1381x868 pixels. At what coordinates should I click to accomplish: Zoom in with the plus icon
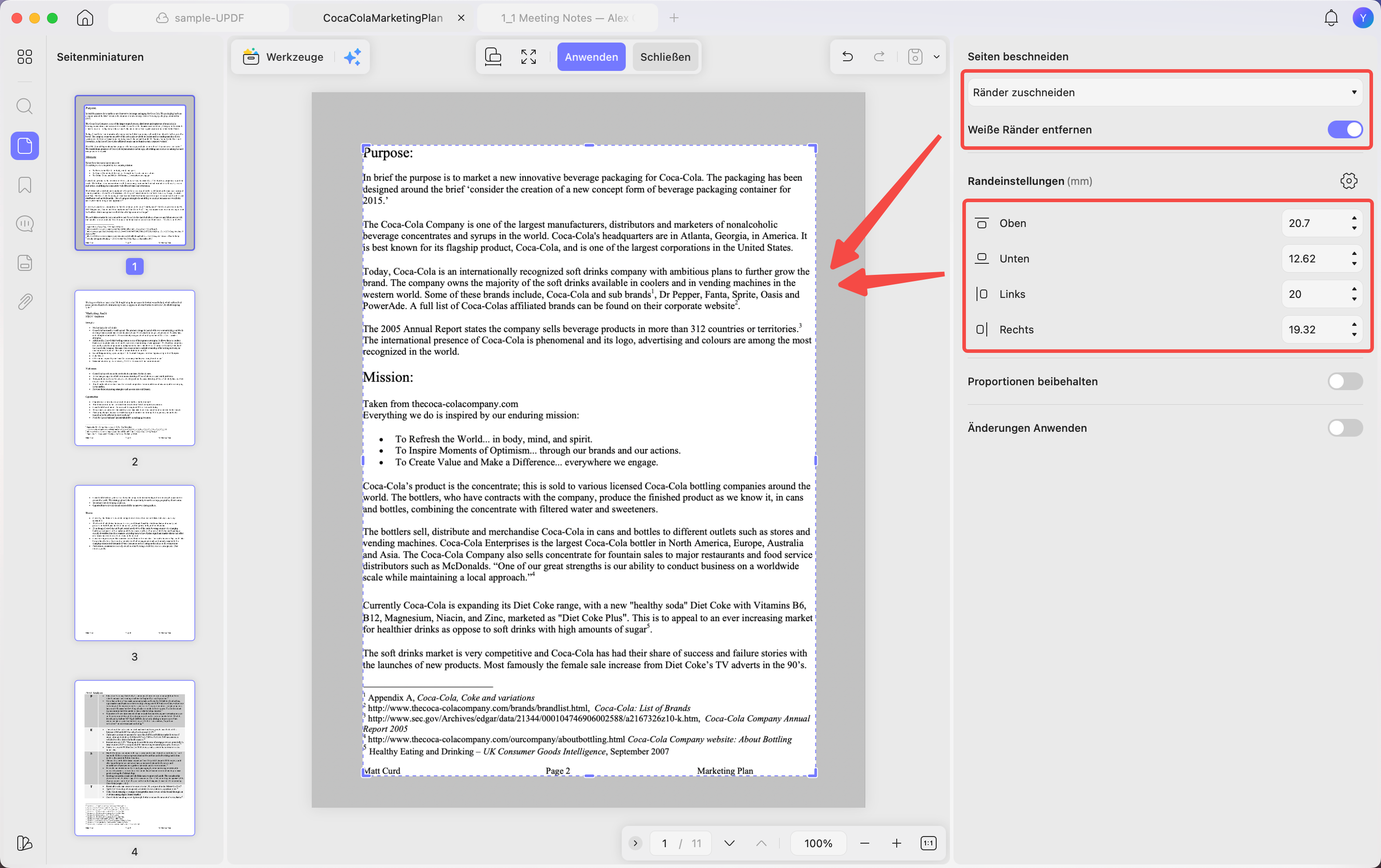[896, 843]
